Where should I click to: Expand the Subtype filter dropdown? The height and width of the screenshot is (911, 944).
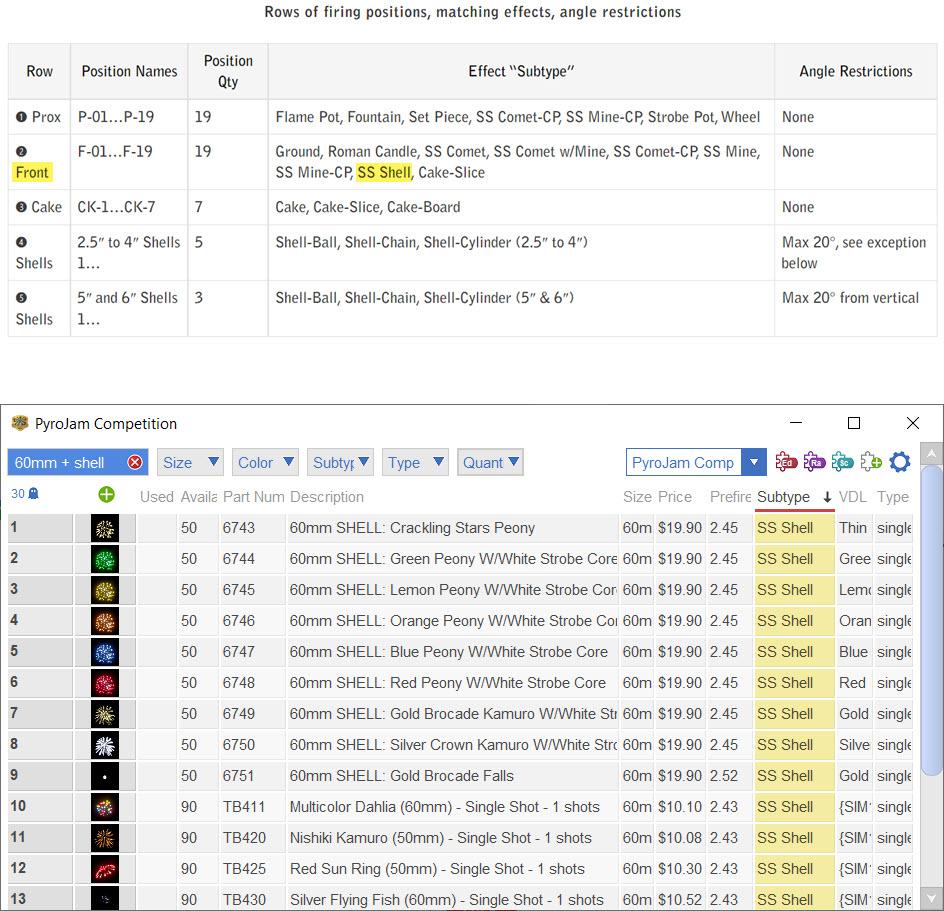pos(340,463)
